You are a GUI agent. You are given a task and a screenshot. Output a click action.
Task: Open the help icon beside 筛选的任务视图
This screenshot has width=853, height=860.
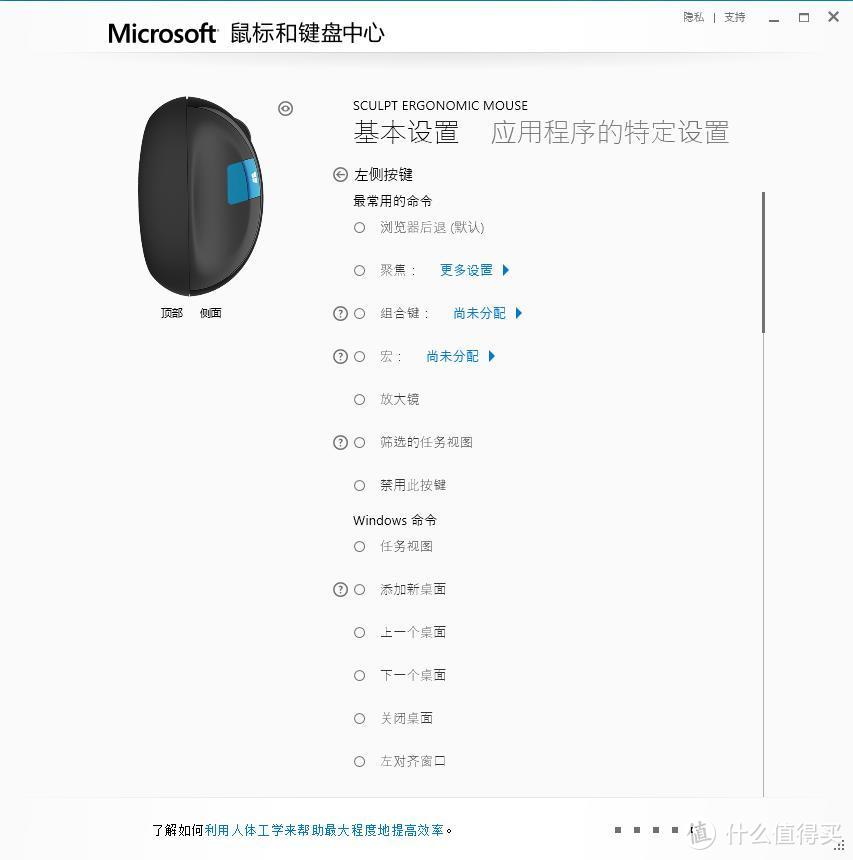coord(340,442)
